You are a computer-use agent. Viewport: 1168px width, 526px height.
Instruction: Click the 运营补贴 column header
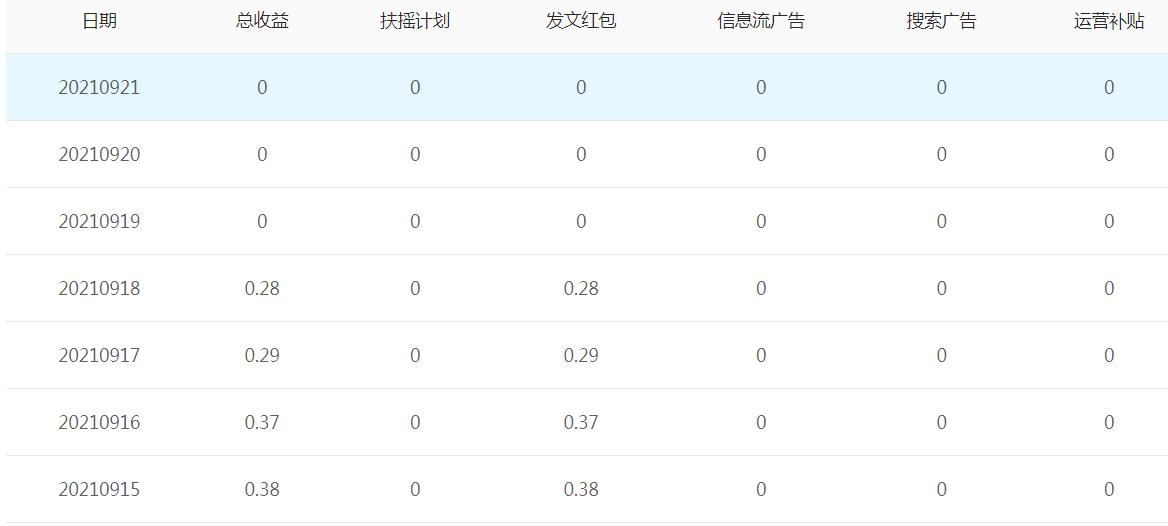1109,21
